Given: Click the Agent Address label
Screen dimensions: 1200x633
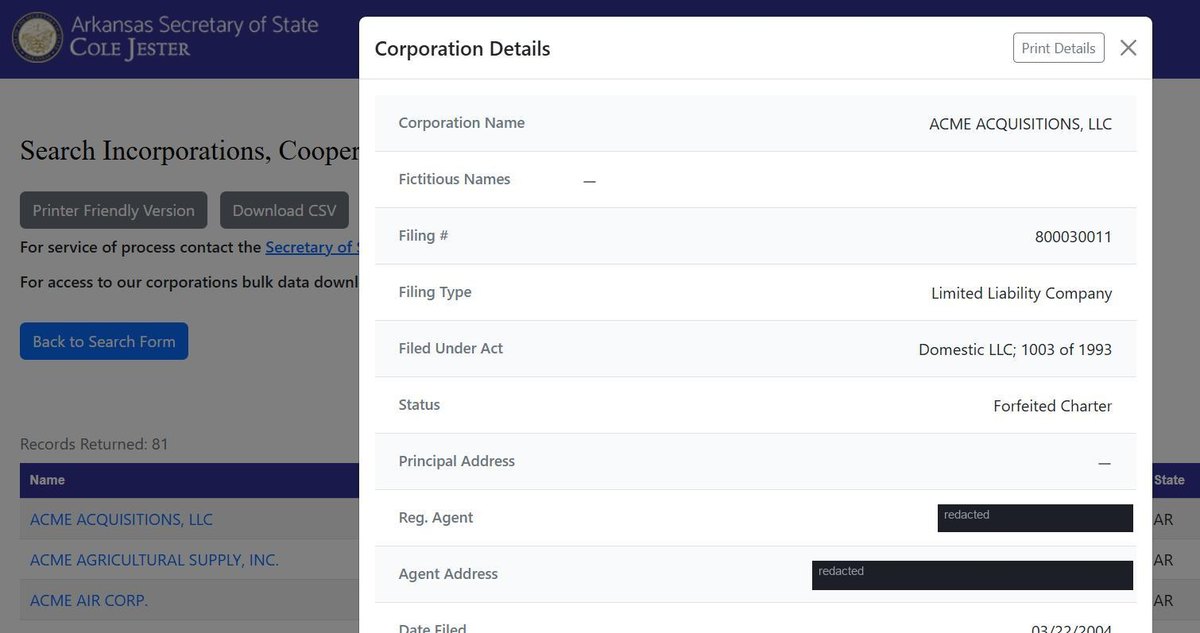Looking at the screenshot, I should pos(448,574).
